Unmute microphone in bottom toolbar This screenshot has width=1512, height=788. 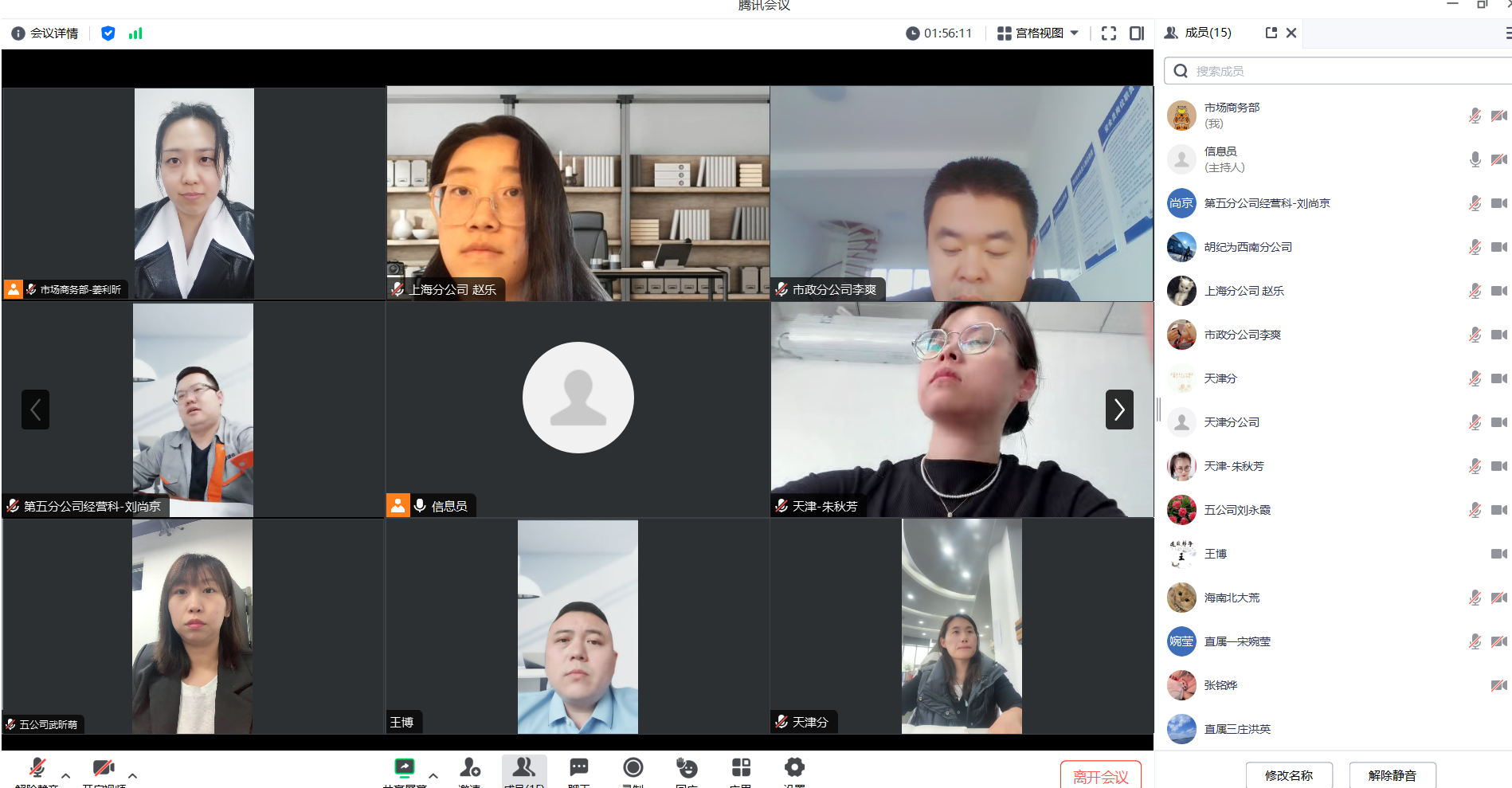(x=37, y=768)
